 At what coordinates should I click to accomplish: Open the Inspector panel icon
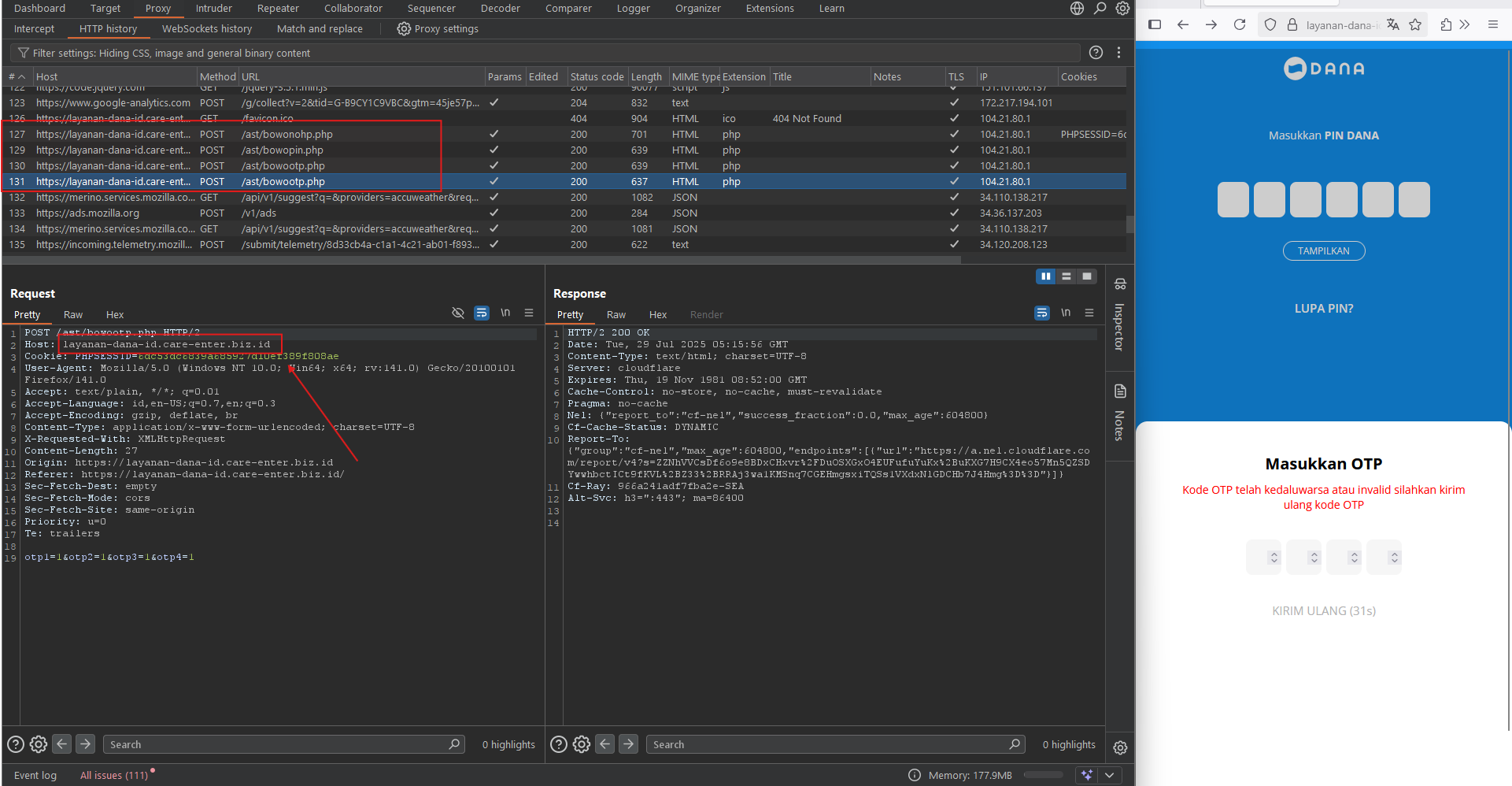click(x=1120, y=284)
